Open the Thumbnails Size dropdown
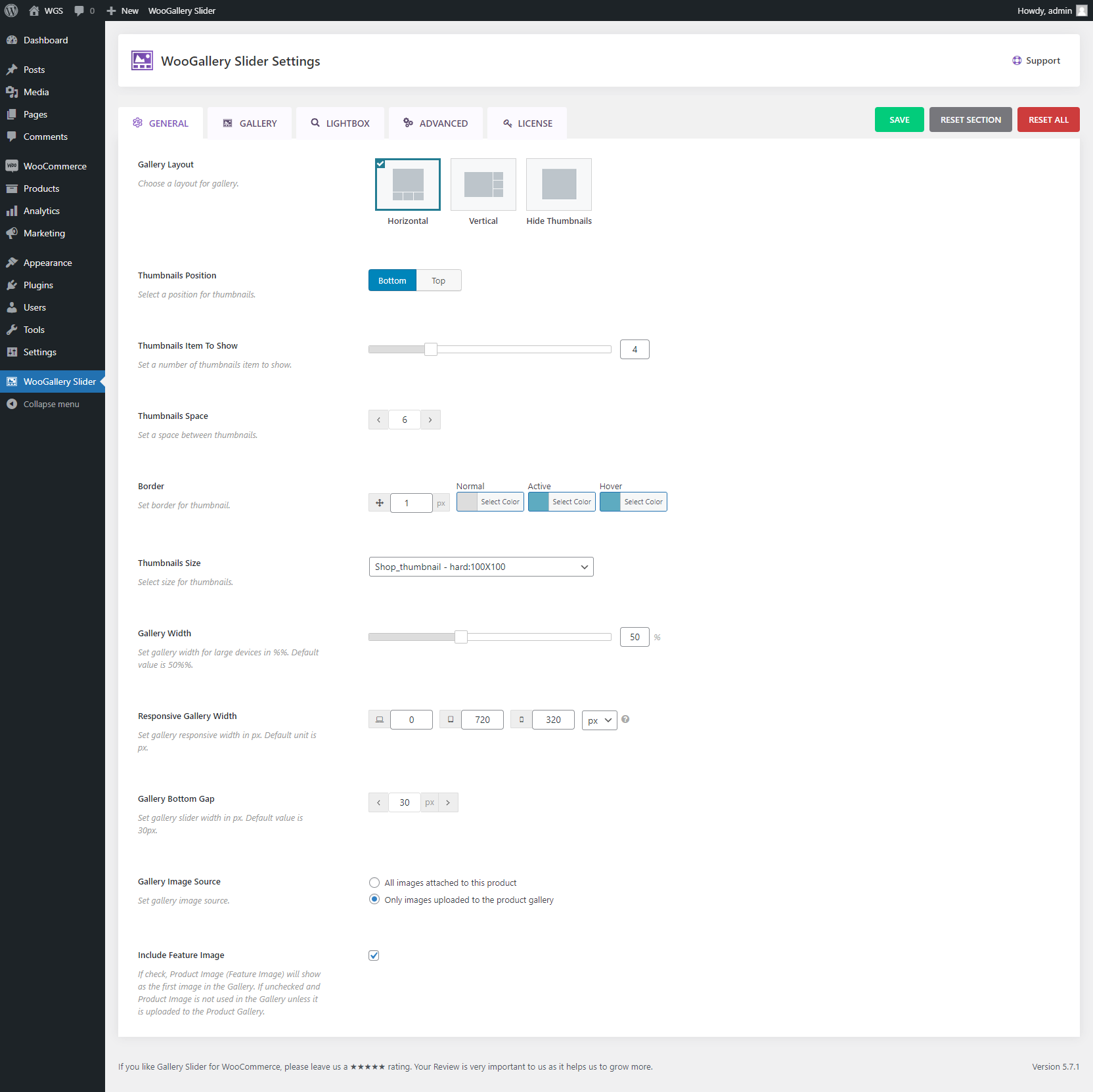The height and width of the screenshot is (1092, 1093). (481, 567)
